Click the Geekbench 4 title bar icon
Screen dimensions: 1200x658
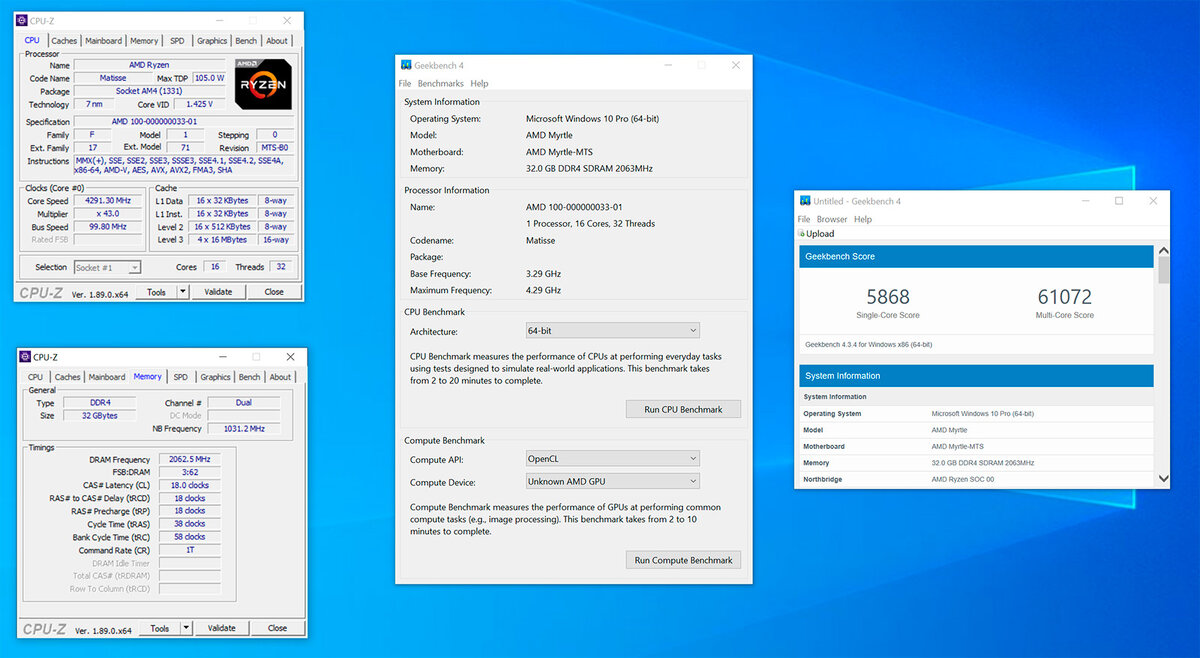[x=406, y=66]
